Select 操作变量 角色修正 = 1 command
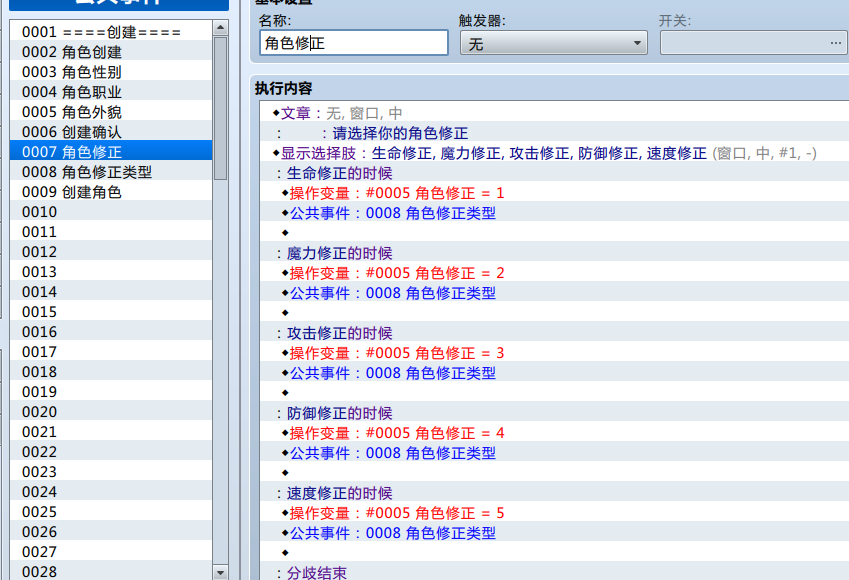 [x=554, y=193]
